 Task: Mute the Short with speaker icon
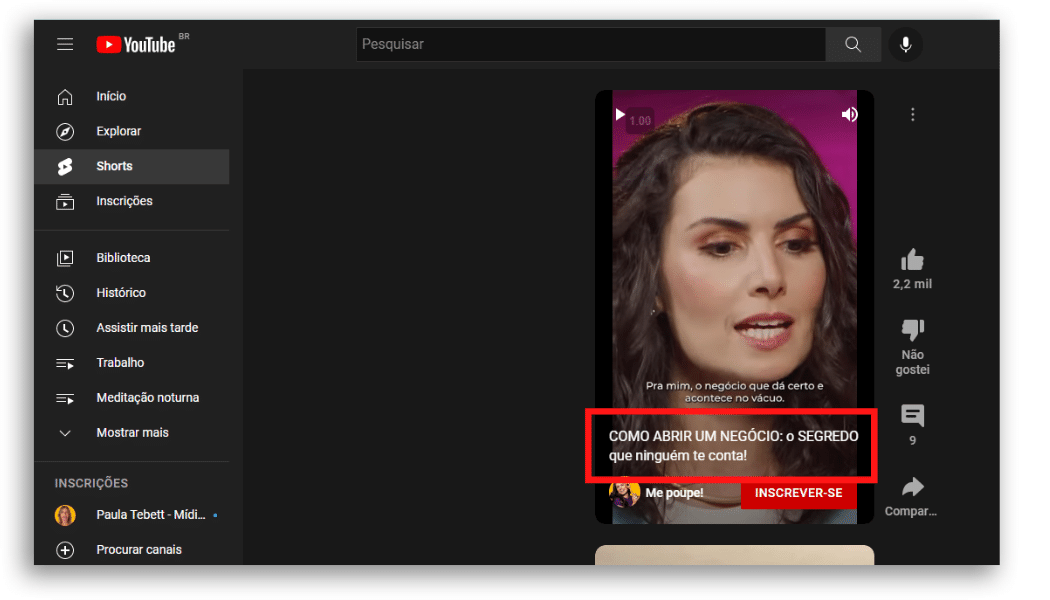849,115
